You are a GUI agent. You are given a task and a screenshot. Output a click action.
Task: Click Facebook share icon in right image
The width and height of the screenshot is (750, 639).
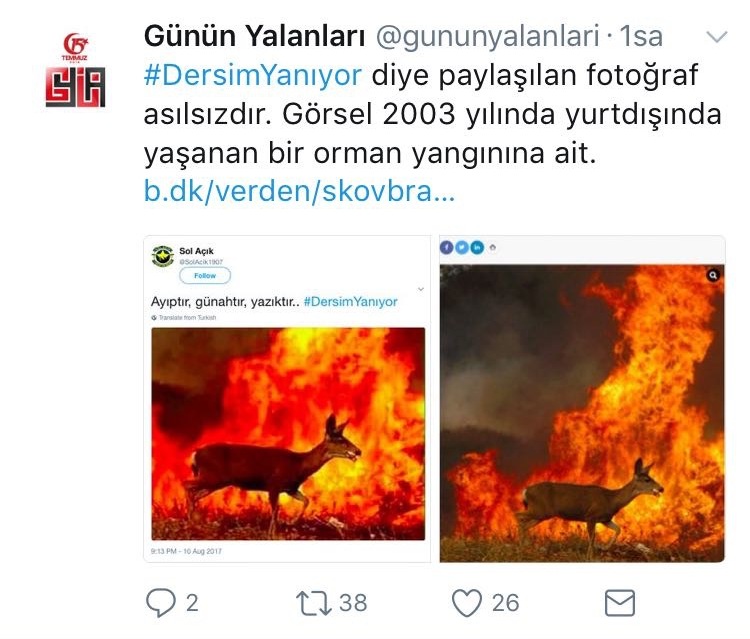pyautogui.click(x=446, y=247)
